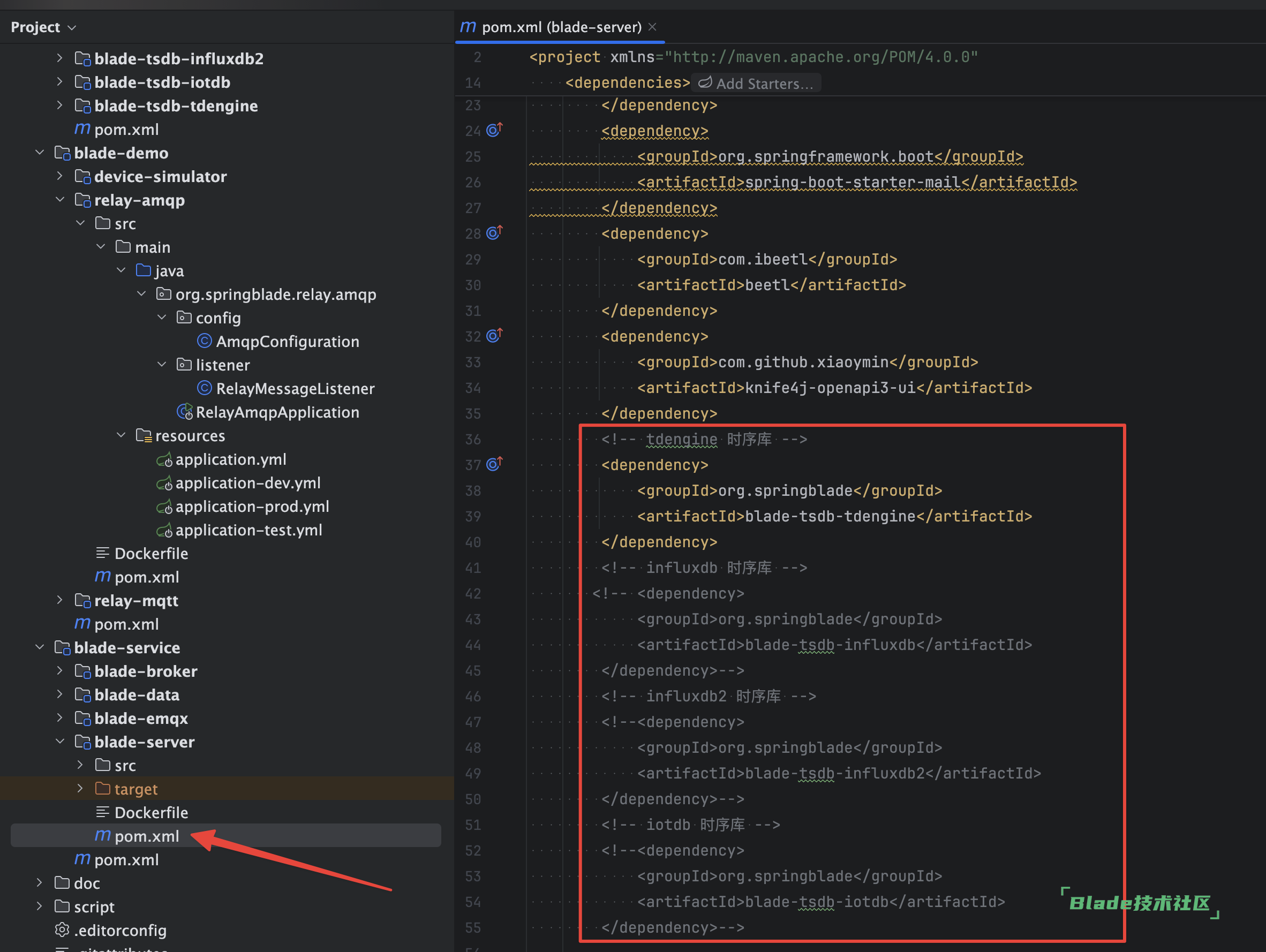This screenshot has height=952, width=1266.
Task: Open the RelayMessageListener class
Action: [x=285, y=389]
